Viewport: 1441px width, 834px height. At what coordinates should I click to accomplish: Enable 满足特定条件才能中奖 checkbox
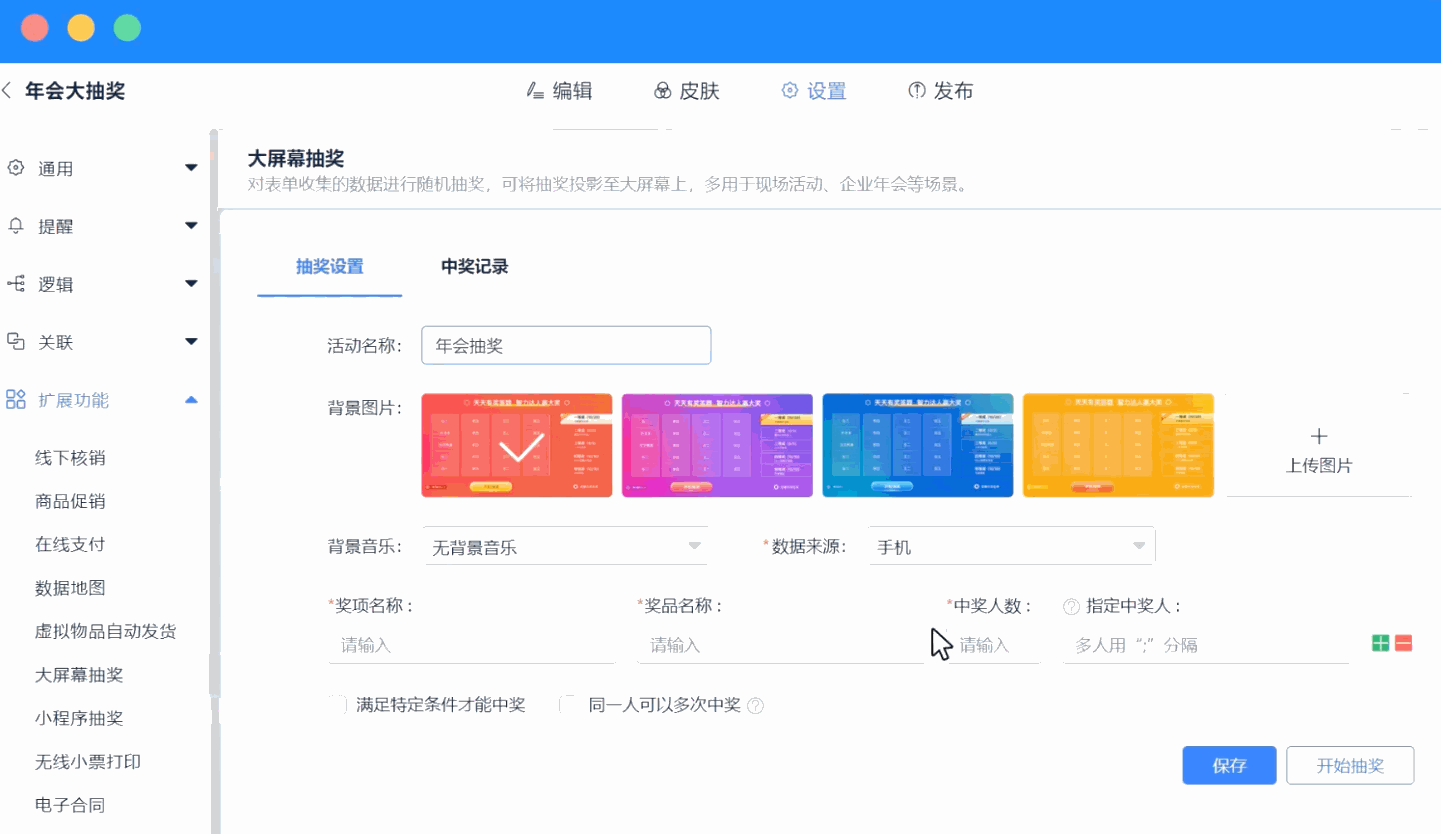pos(338,705)
